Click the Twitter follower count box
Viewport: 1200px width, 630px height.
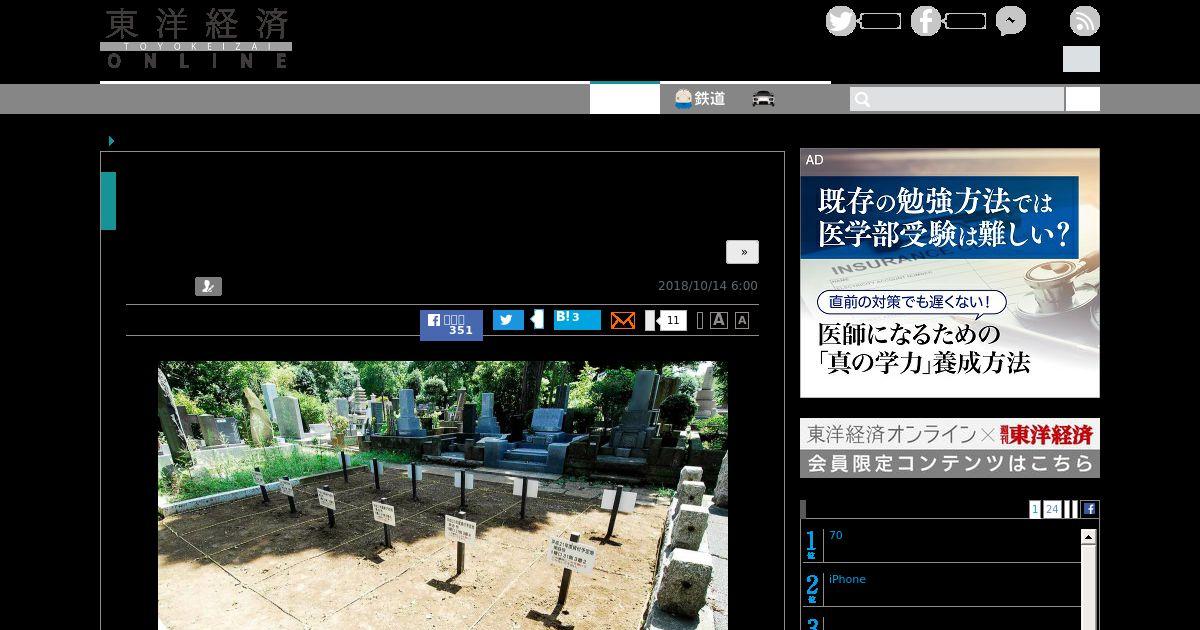pyautogui.click(x=881, y=21)
